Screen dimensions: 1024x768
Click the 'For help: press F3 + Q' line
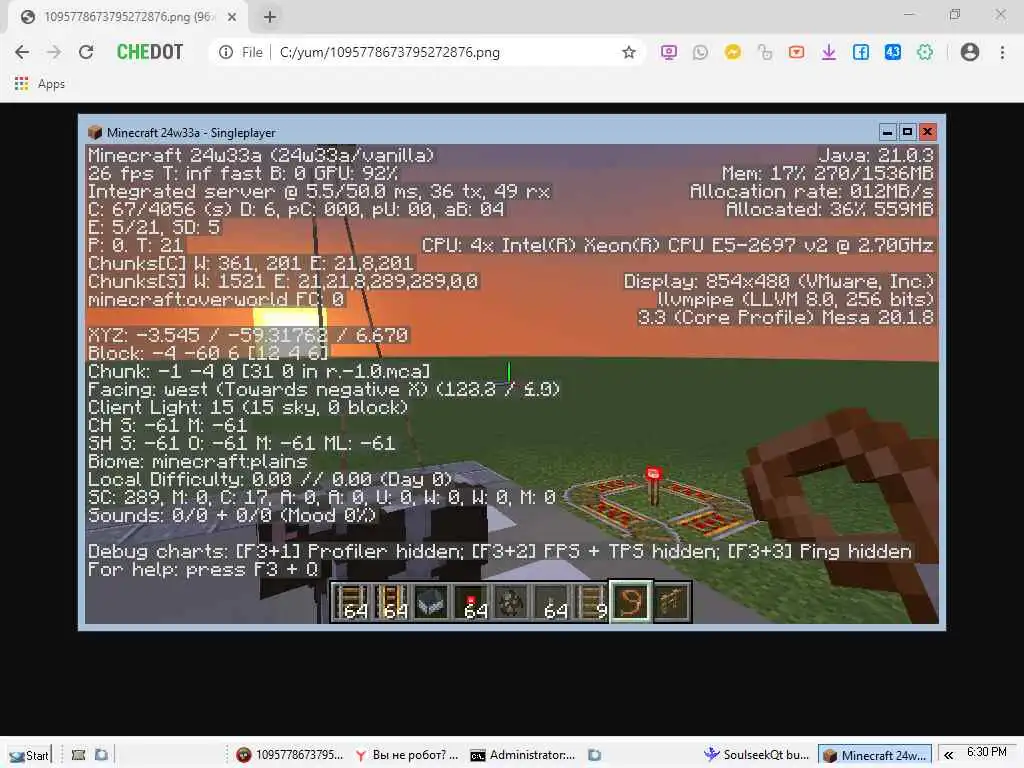[x=203, y=569]
